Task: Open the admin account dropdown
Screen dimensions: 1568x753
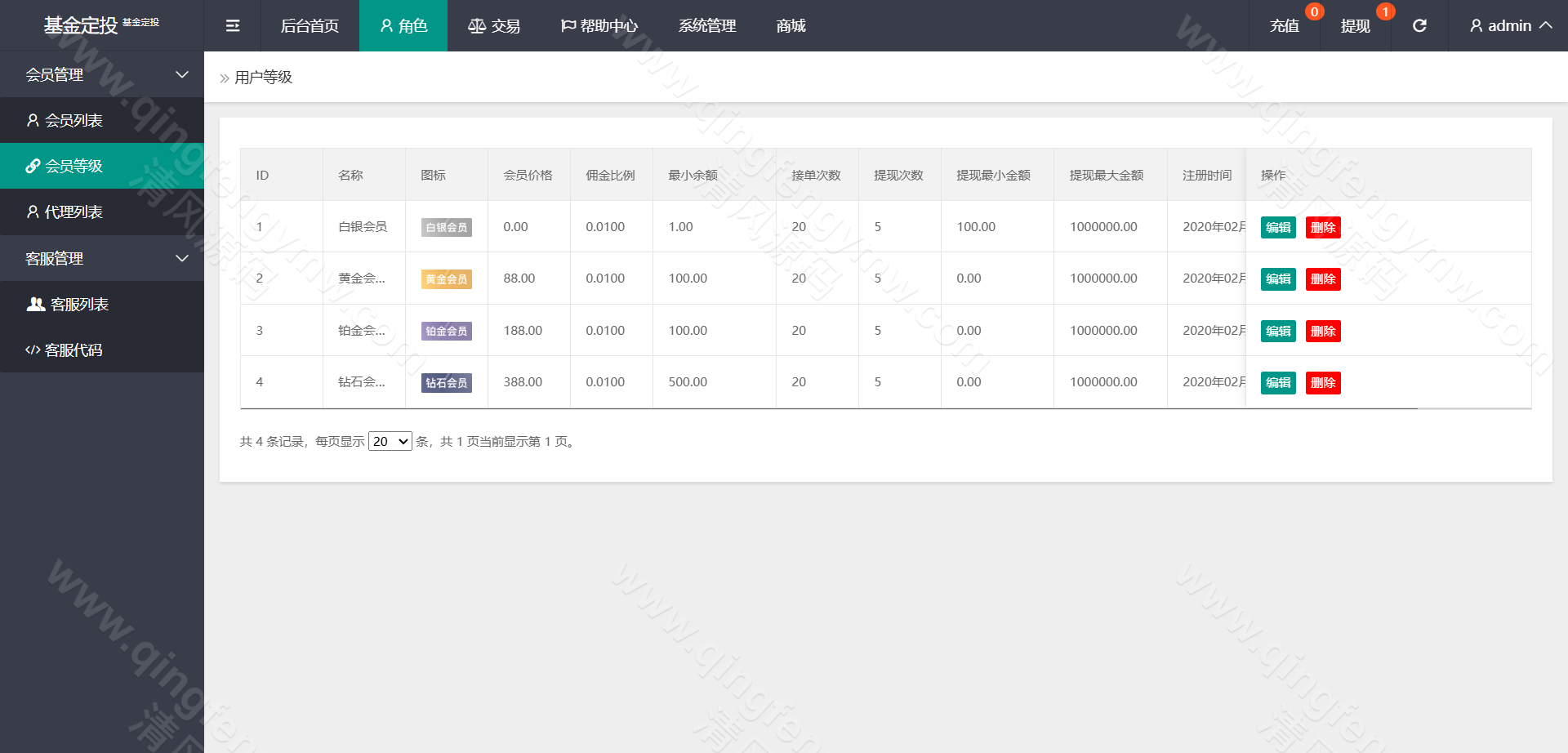Action: [x=1505, y=25]
